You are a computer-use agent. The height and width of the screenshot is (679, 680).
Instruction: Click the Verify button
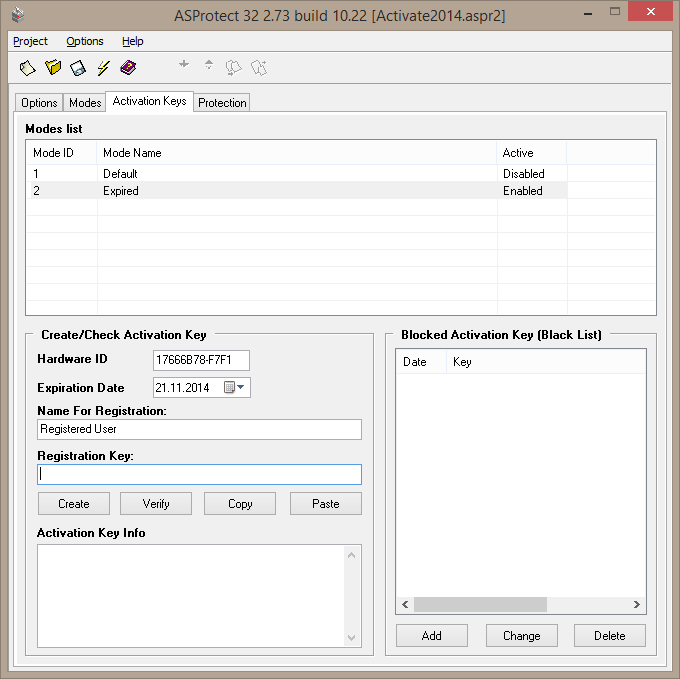(156, 503)
